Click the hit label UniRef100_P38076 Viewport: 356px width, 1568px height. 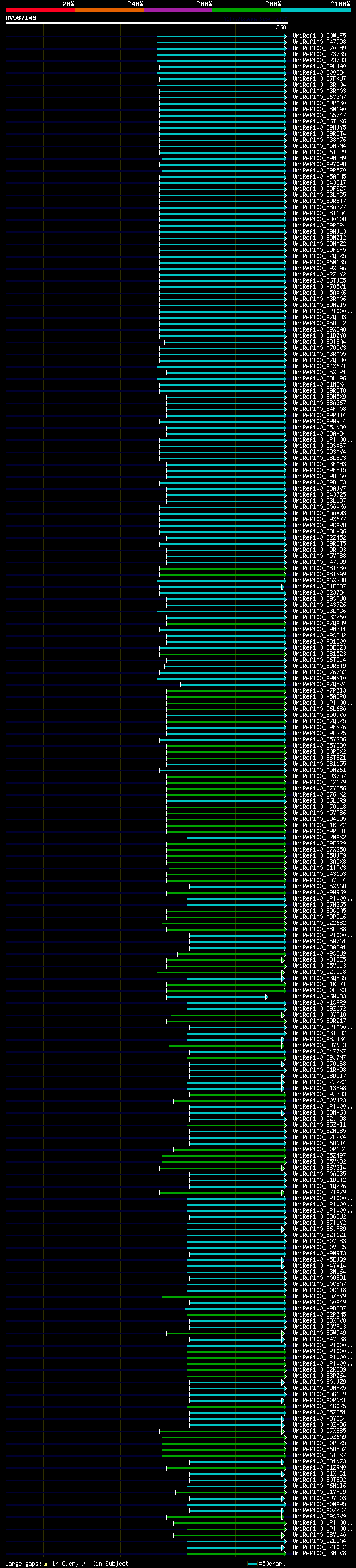[319, 140]
